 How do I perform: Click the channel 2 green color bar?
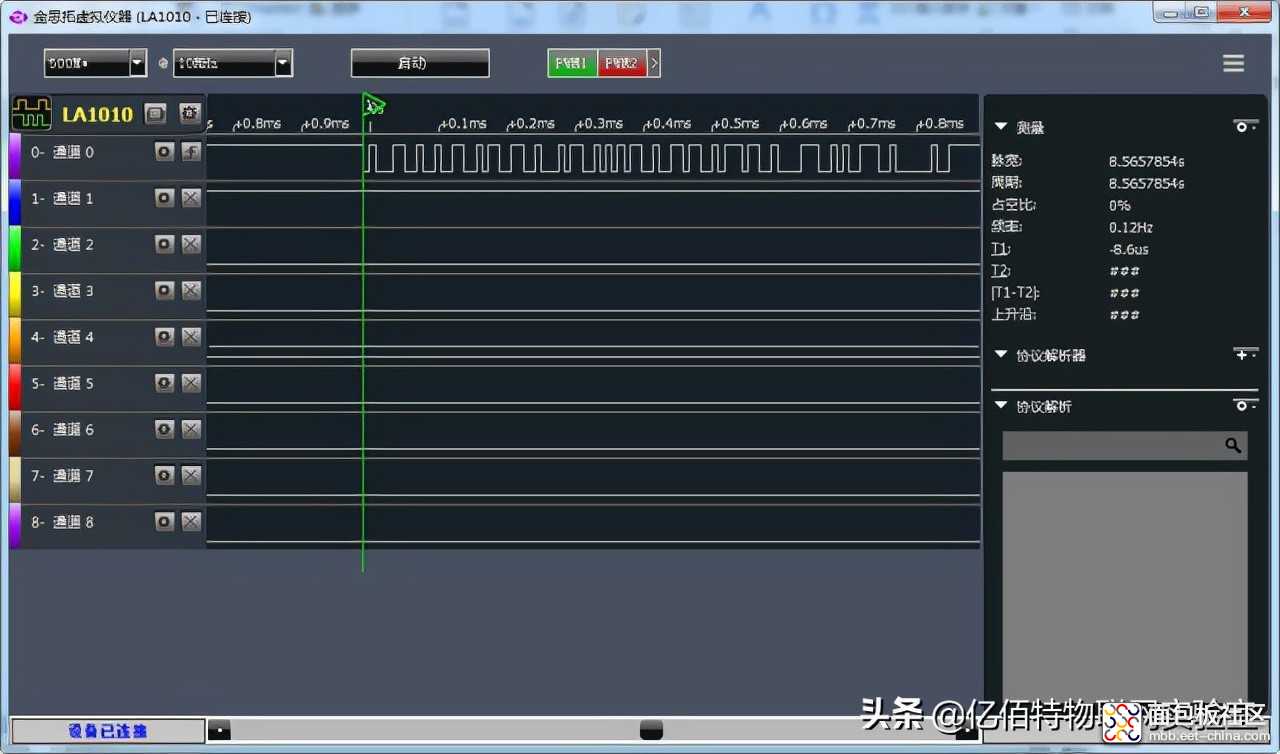(x=15, y=249)
